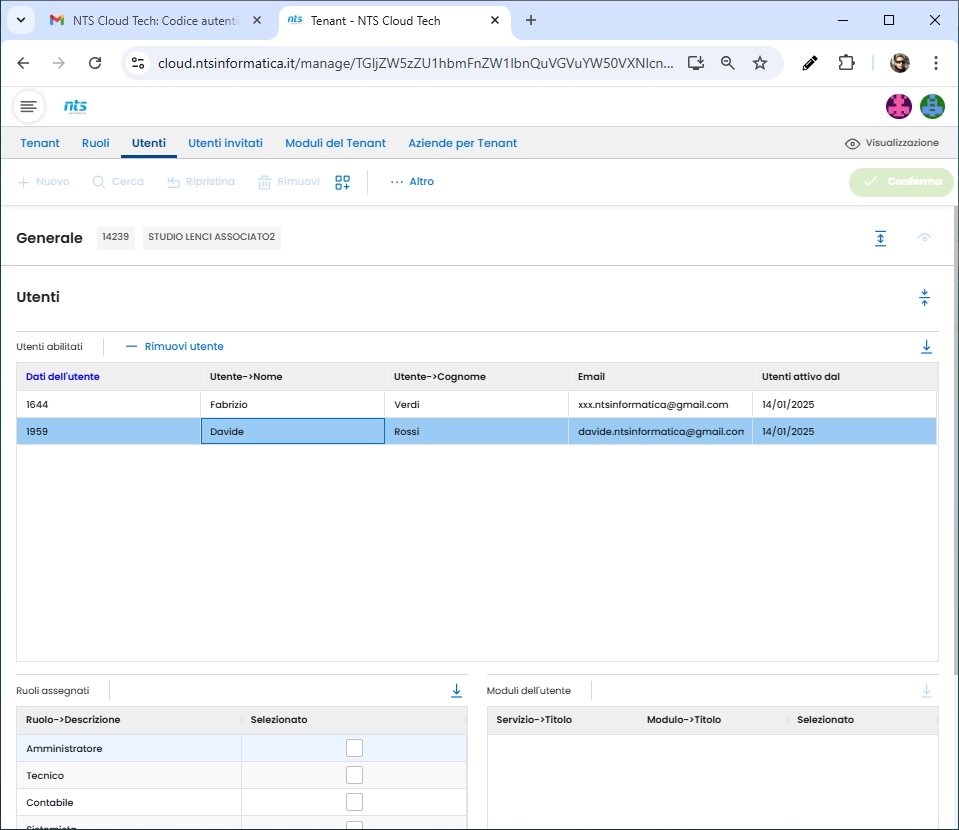Click the download icon in Ruoli assegnati

click(x=456, y=691)
